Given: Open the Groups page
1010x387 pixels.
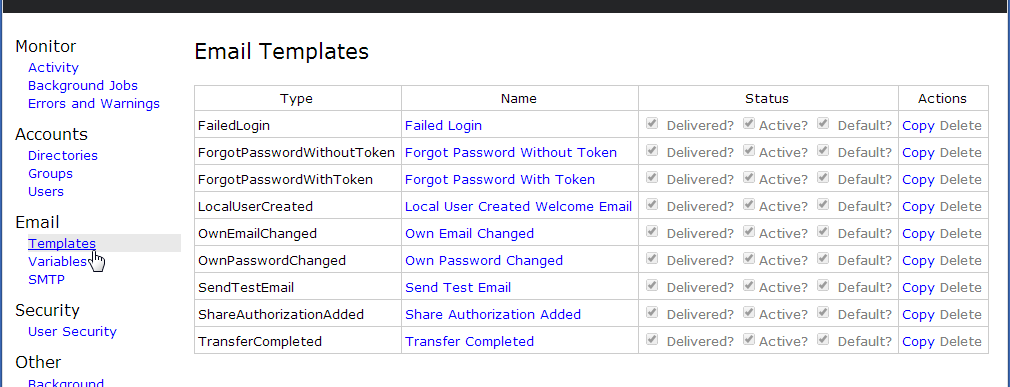Looking at the screenshot, I should (50, 174).
